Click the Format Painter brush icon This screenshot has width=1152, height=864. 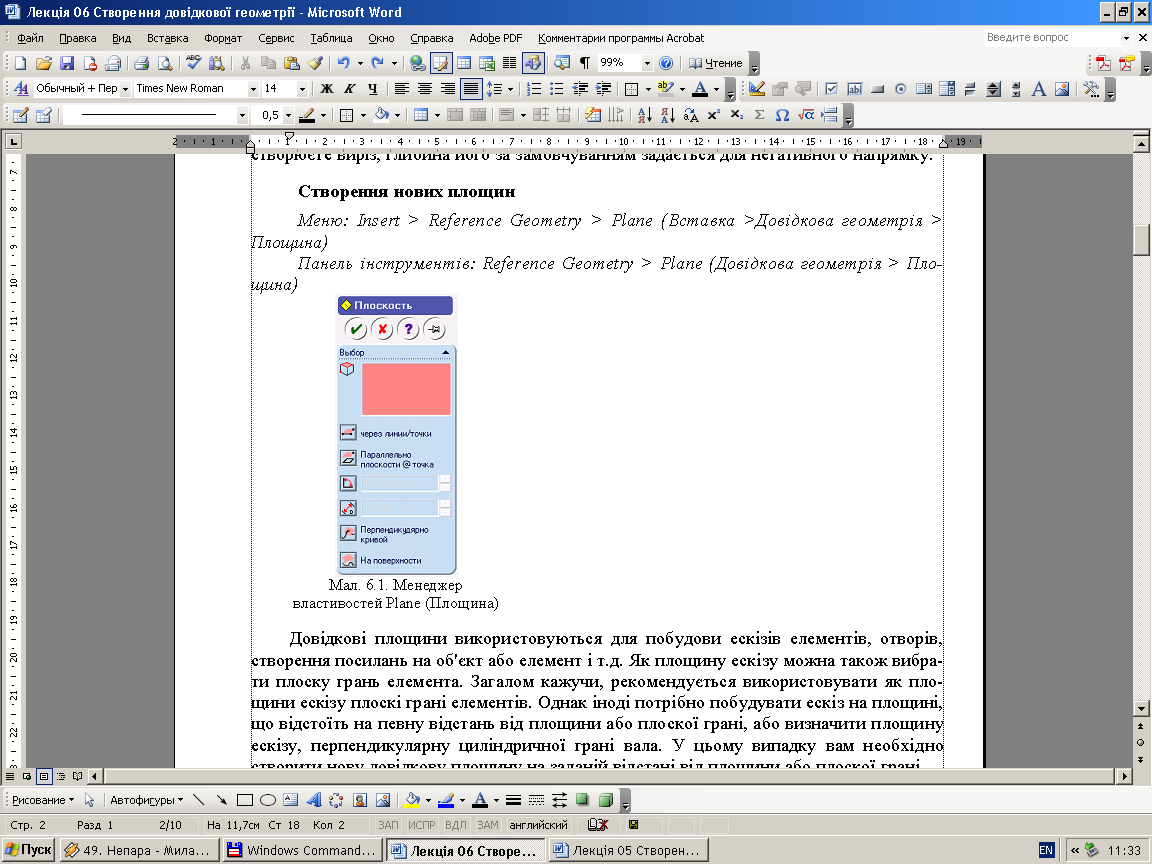click(x=315, y=63)
